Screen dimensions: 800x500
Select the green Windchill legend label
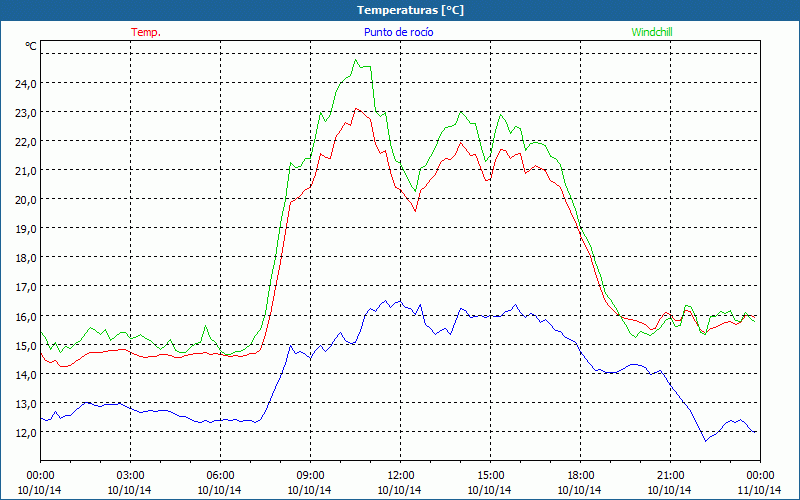coord(652,32)
